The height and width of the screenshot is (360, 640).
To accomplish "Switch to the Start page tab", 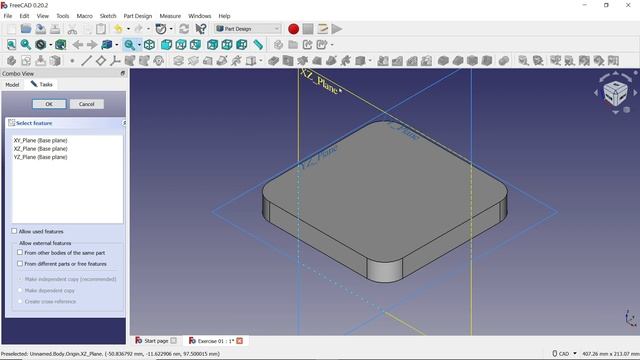I will (156, 340).
